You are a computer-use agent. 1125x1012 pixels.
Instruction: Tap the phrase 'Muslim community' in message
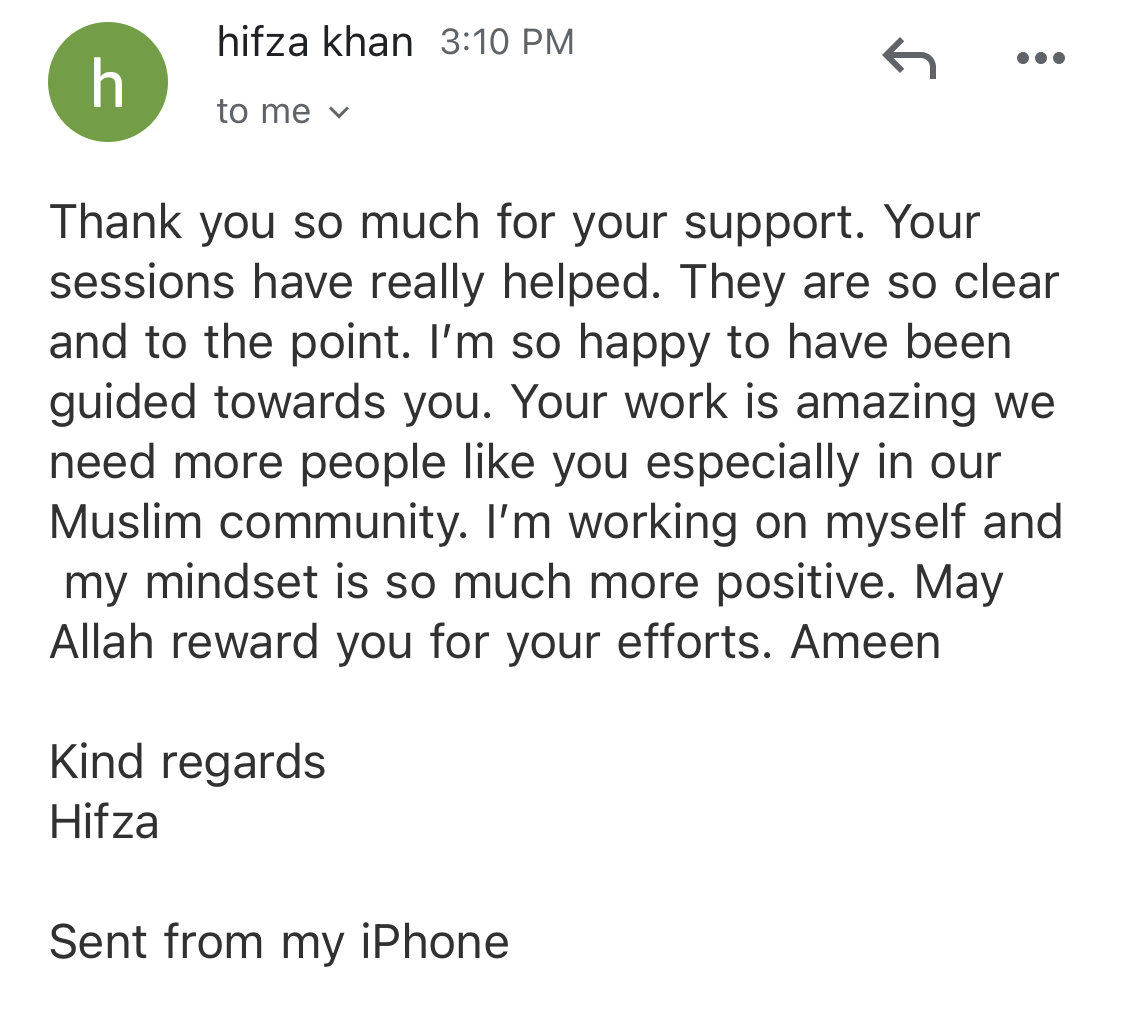[x=258, y=521]
